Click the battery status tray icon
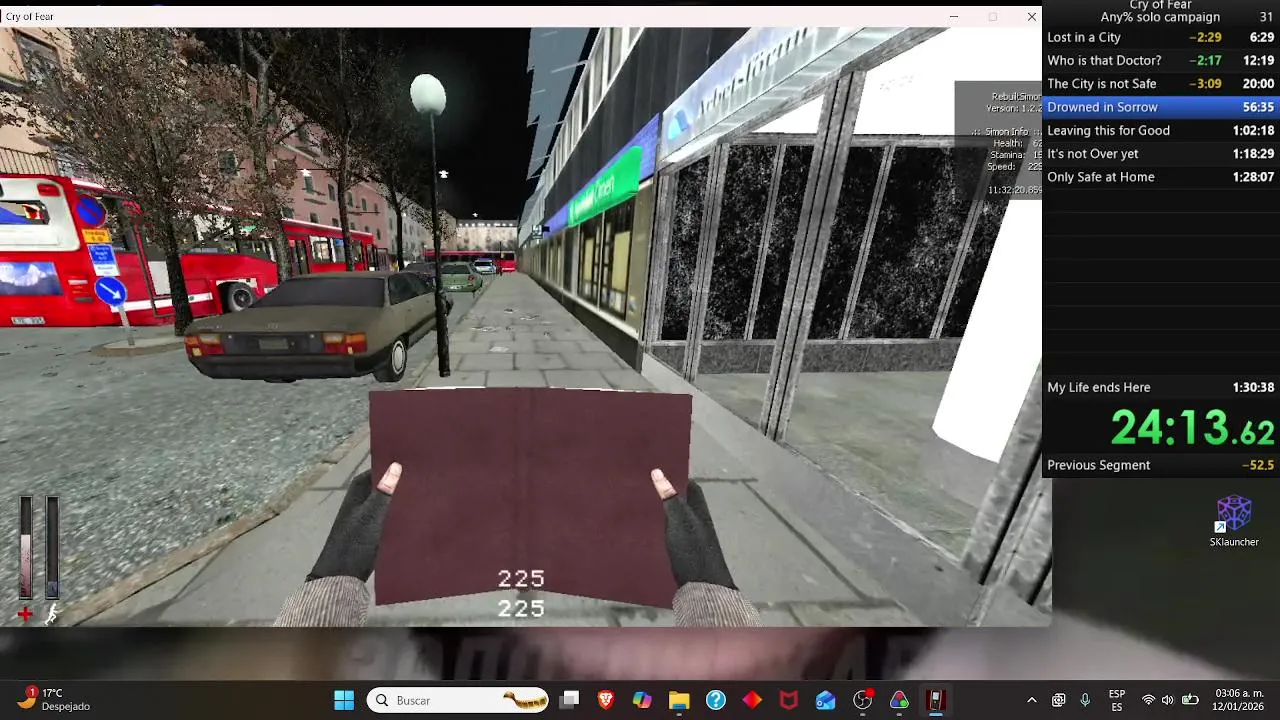 (1190, 700)
